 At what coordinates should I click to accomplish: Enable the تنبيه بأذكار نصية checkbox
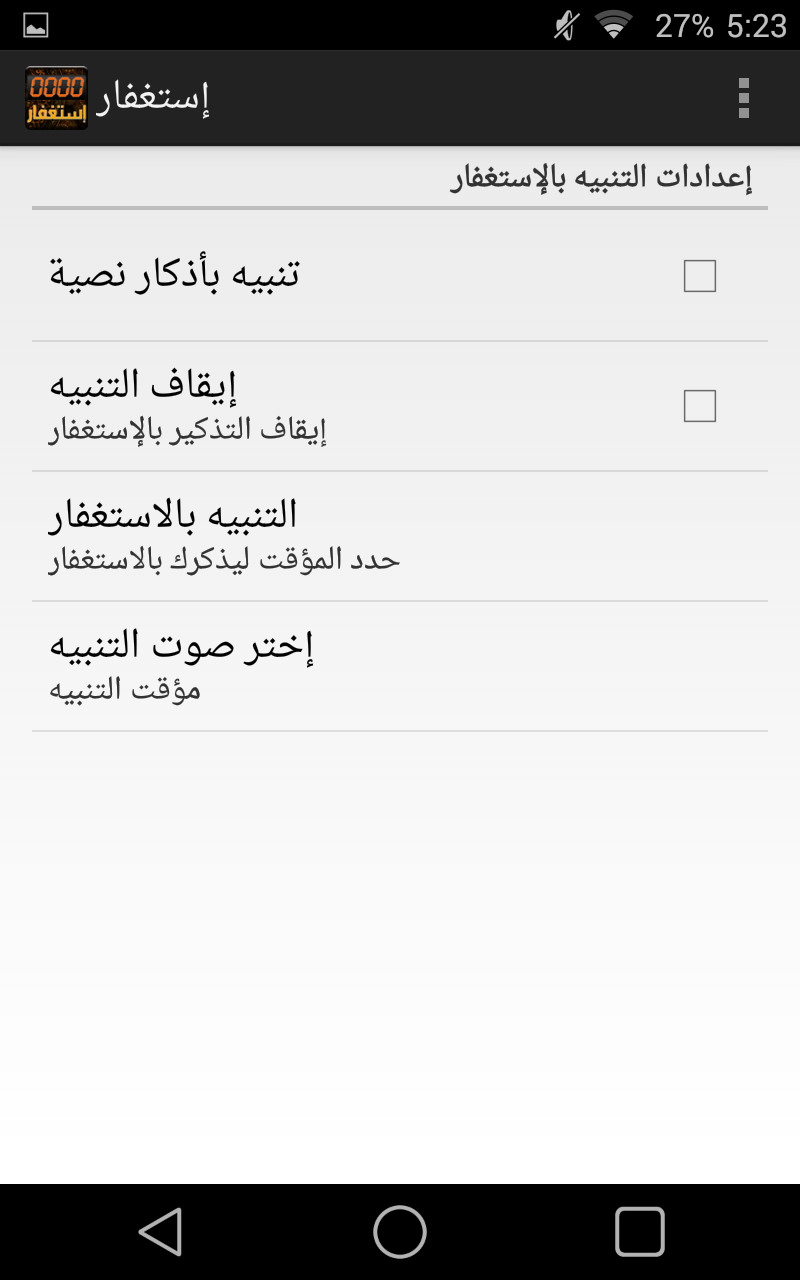tap(699, 276)
